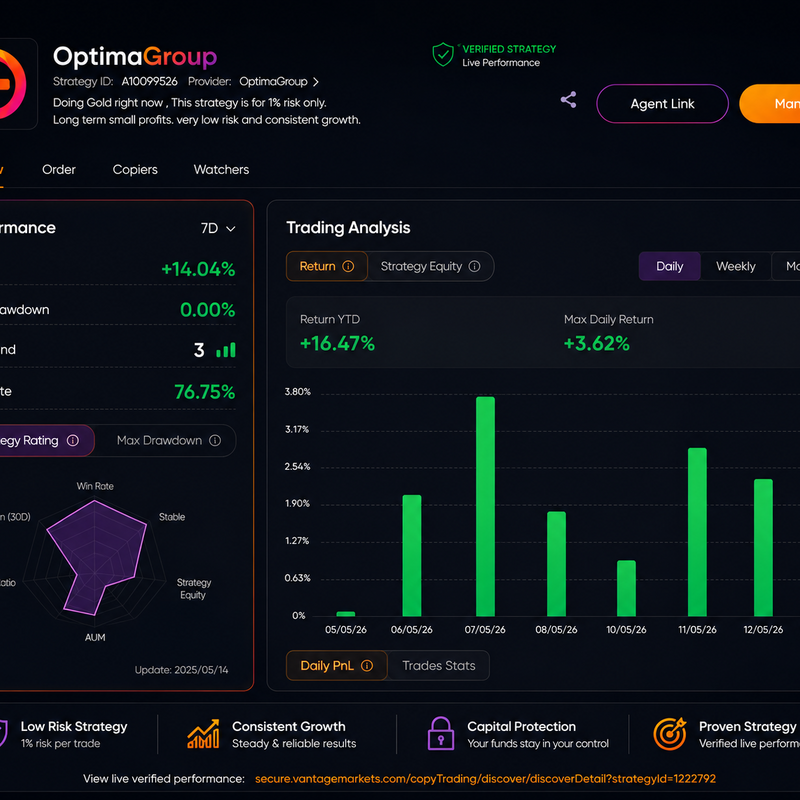Open the vantagemarkets live performance link
800x800 pixels.
[485, 779]
